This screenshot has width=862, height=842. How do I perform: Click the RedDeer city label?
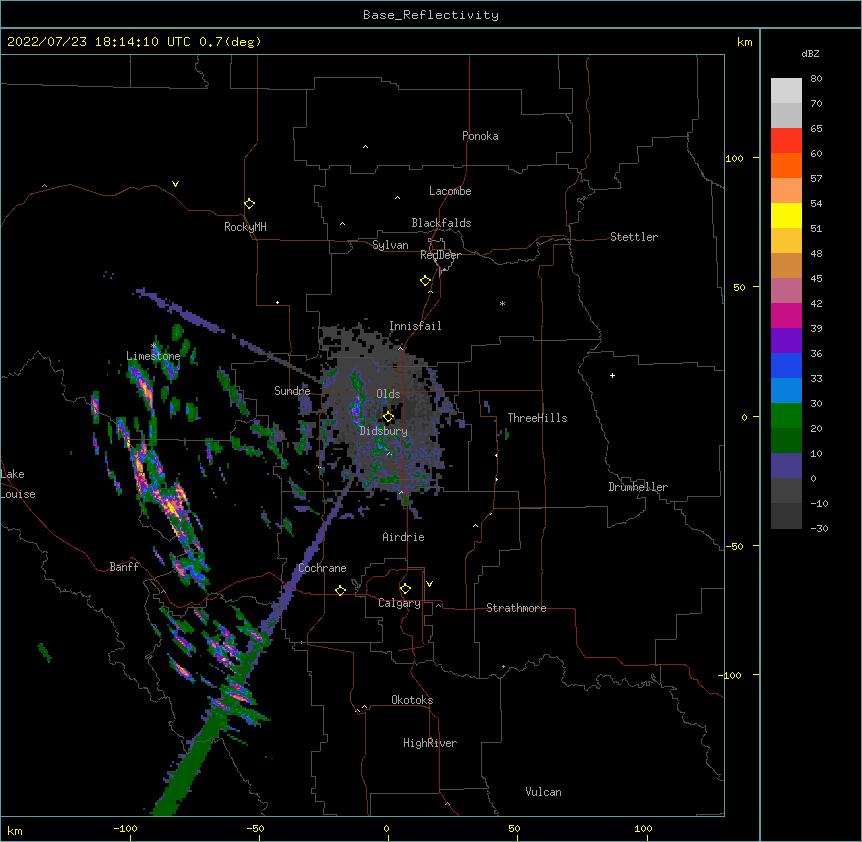tap(440, 255)
